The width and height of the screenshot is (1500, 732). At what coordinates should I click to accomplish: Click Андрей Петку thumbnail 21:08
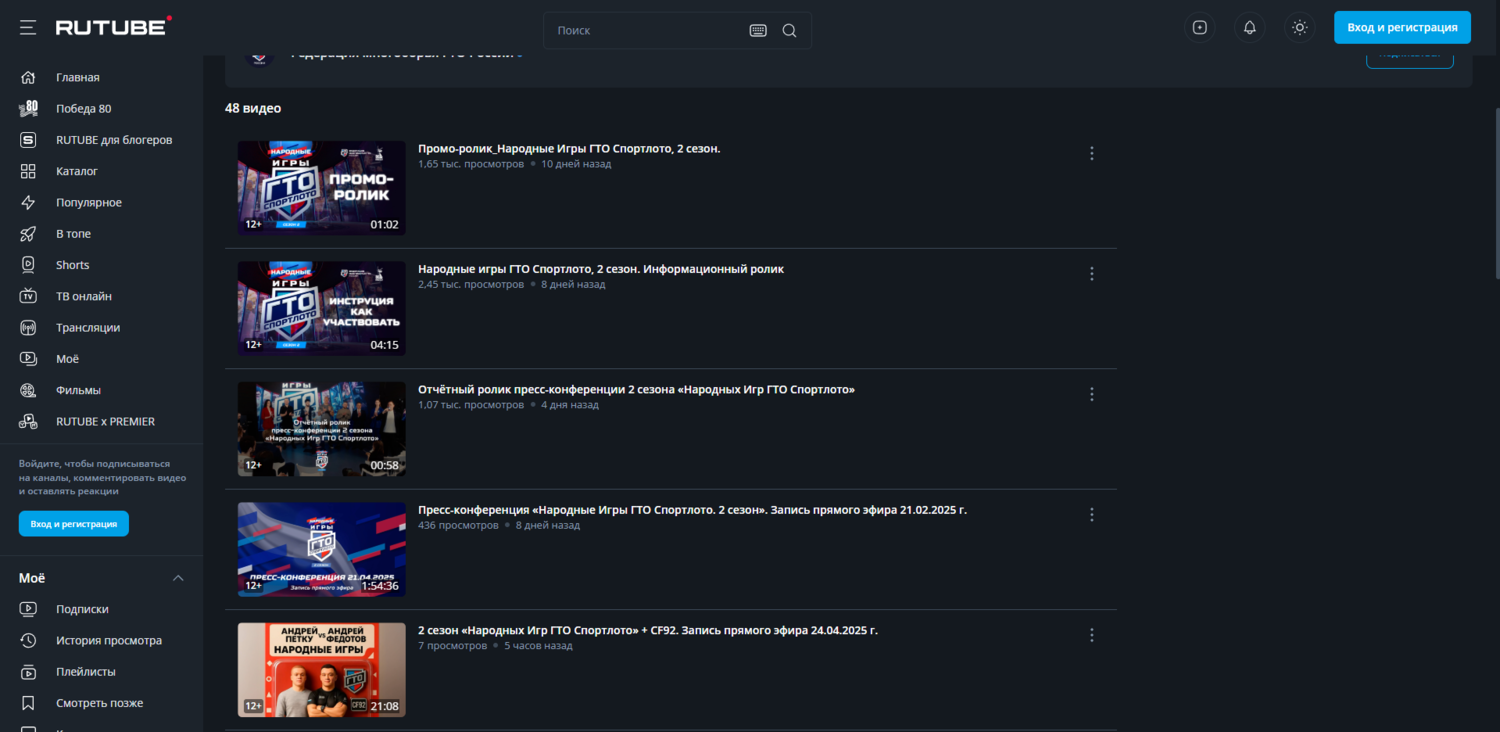click(322, 670)
